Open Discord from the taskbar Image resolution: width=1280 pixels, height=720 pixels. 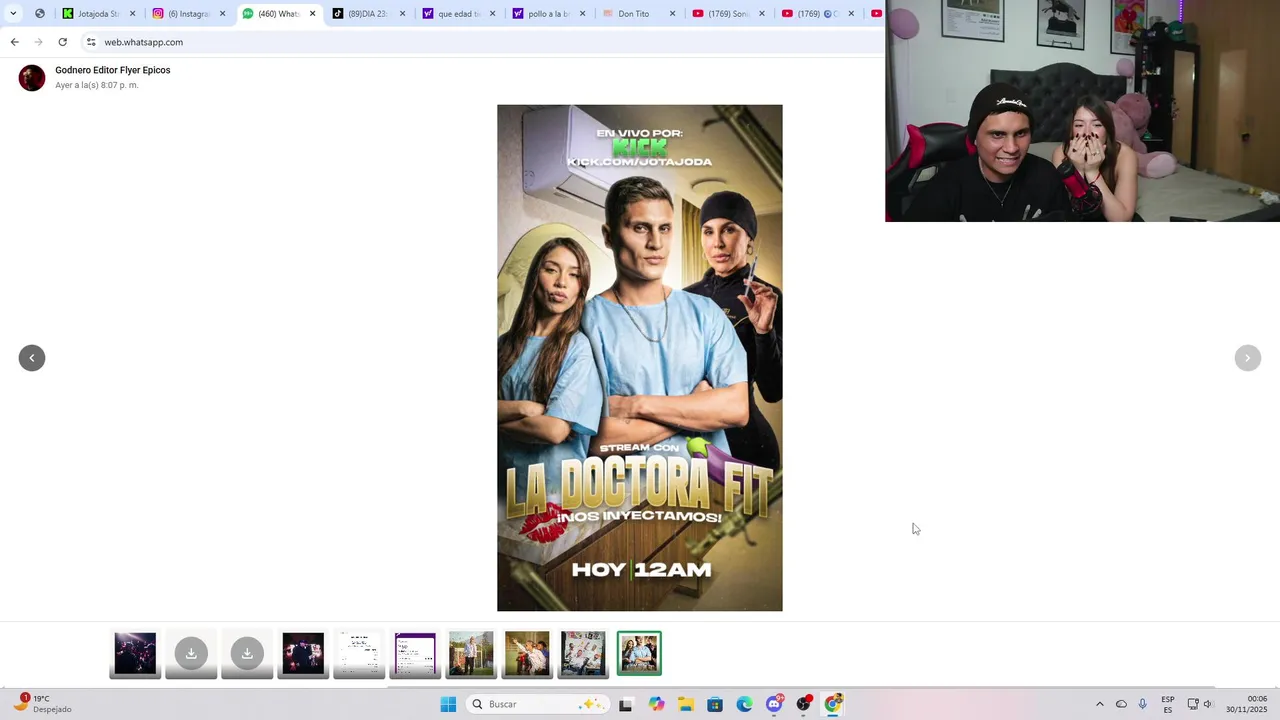(774, 704)
